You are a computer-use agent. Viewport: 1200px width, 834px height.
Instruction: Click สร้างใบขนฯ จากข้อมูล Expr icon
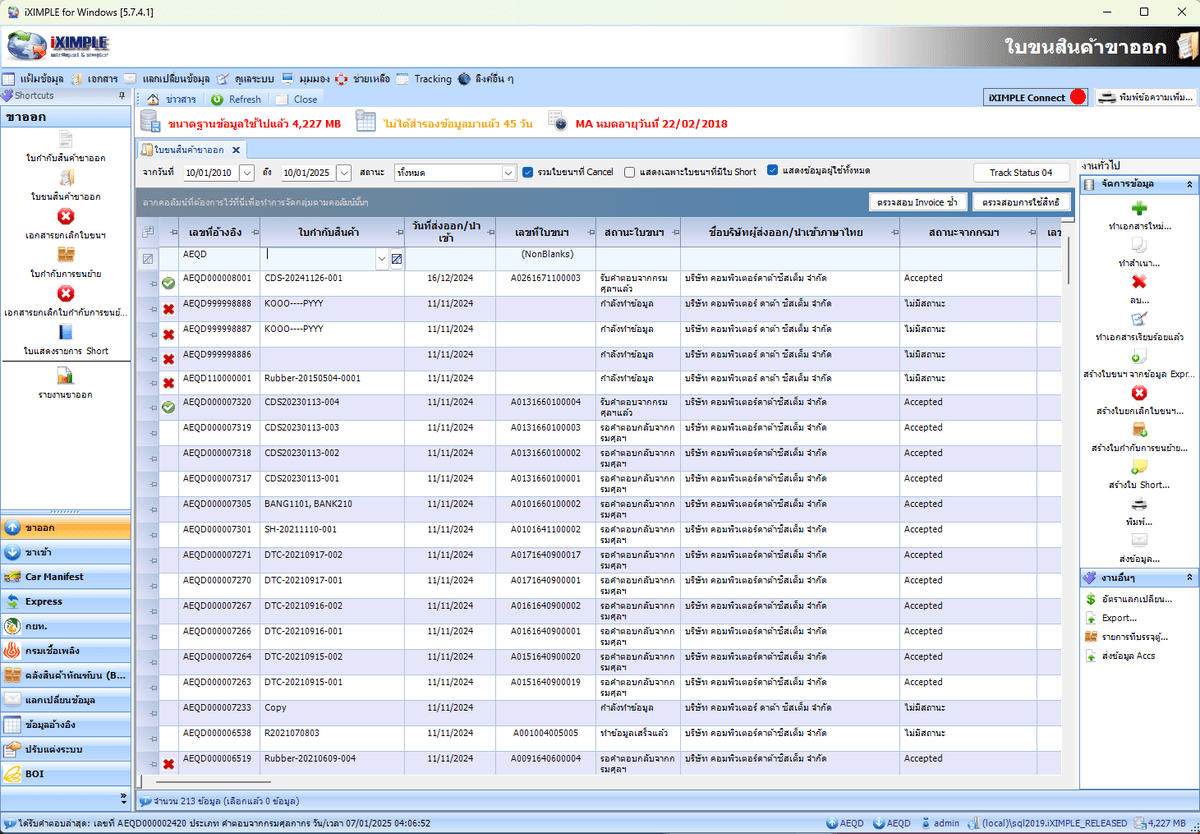[x=1139, y=356]
